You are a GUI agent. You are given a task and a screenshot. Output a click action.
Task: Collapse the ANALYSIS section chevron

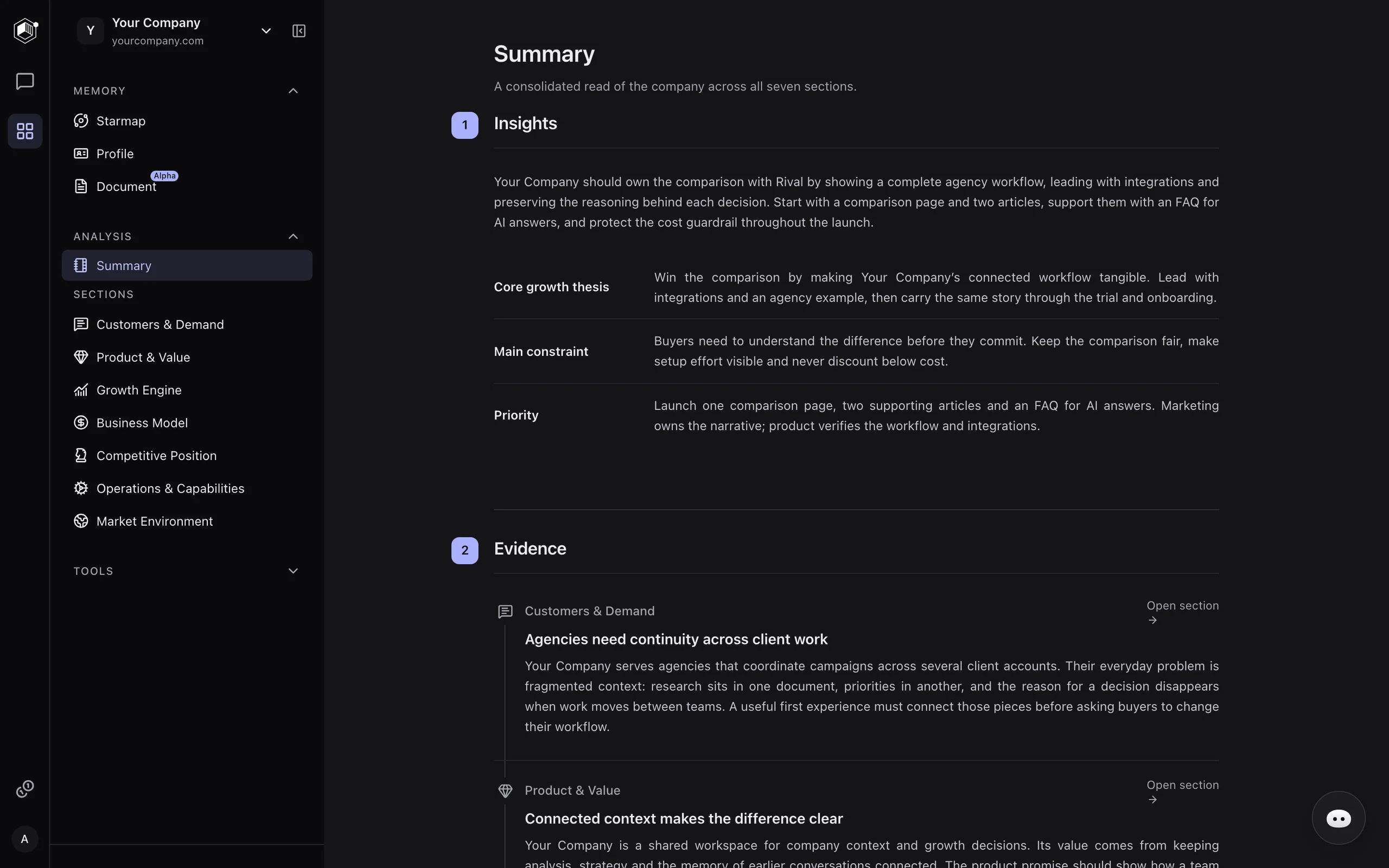(293, 237)
